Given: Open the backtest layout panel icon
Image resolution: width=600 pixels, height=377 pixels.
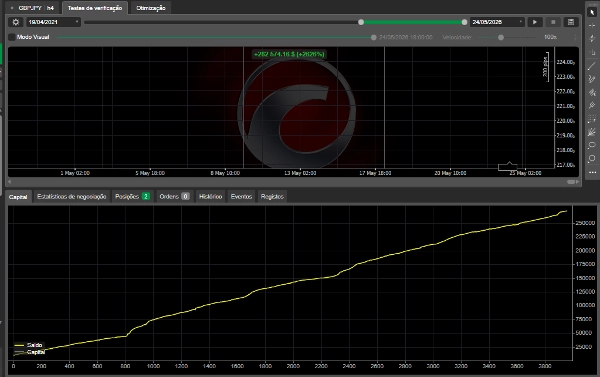Looking at the screenshot, I should [x=571, y=22].
